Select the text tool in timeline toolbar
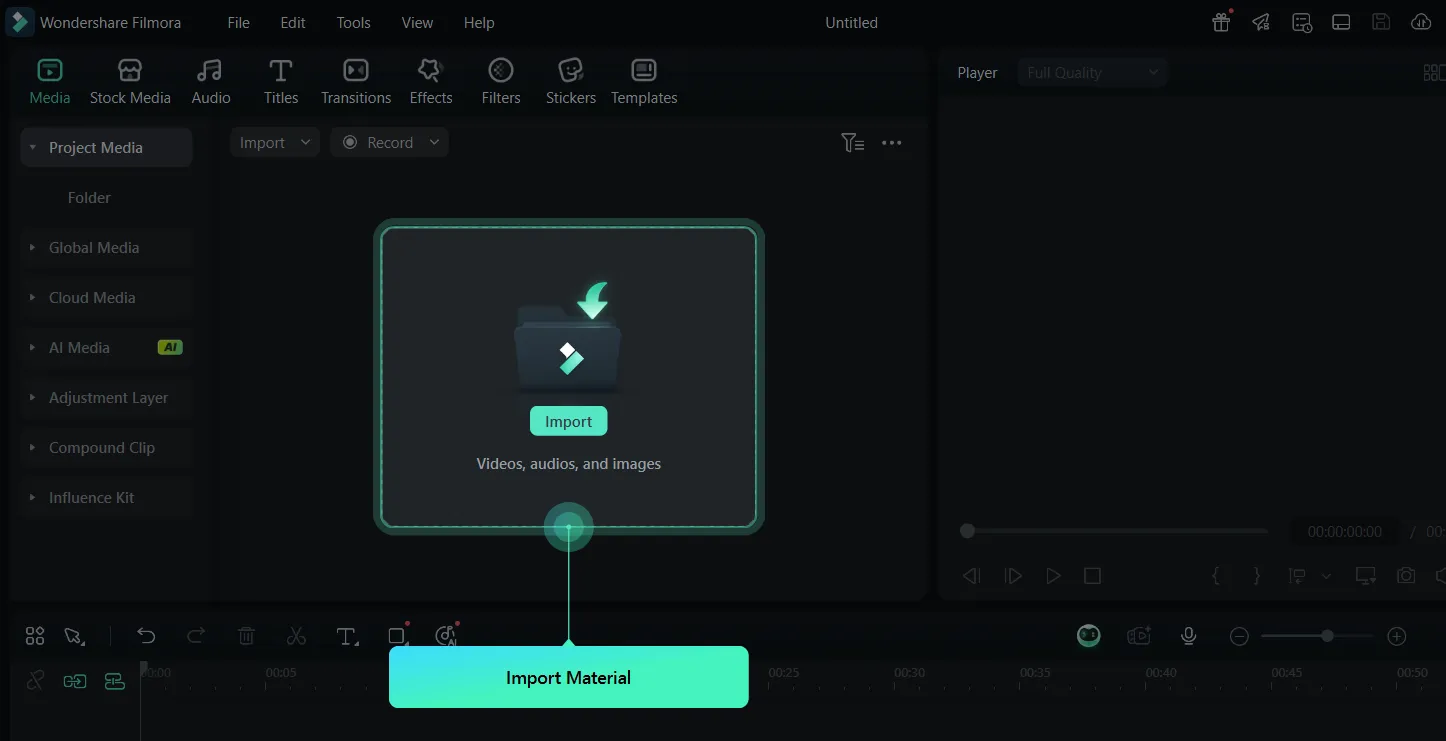The image size is (1446, 741). [347, 636]
